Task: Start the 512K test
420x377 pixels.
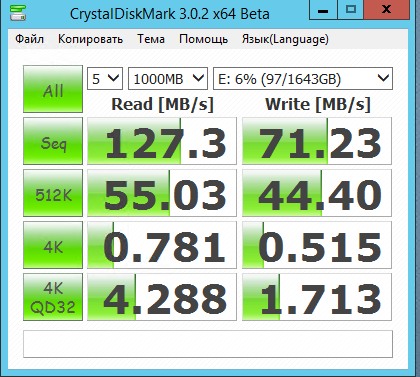Action: 53,193
